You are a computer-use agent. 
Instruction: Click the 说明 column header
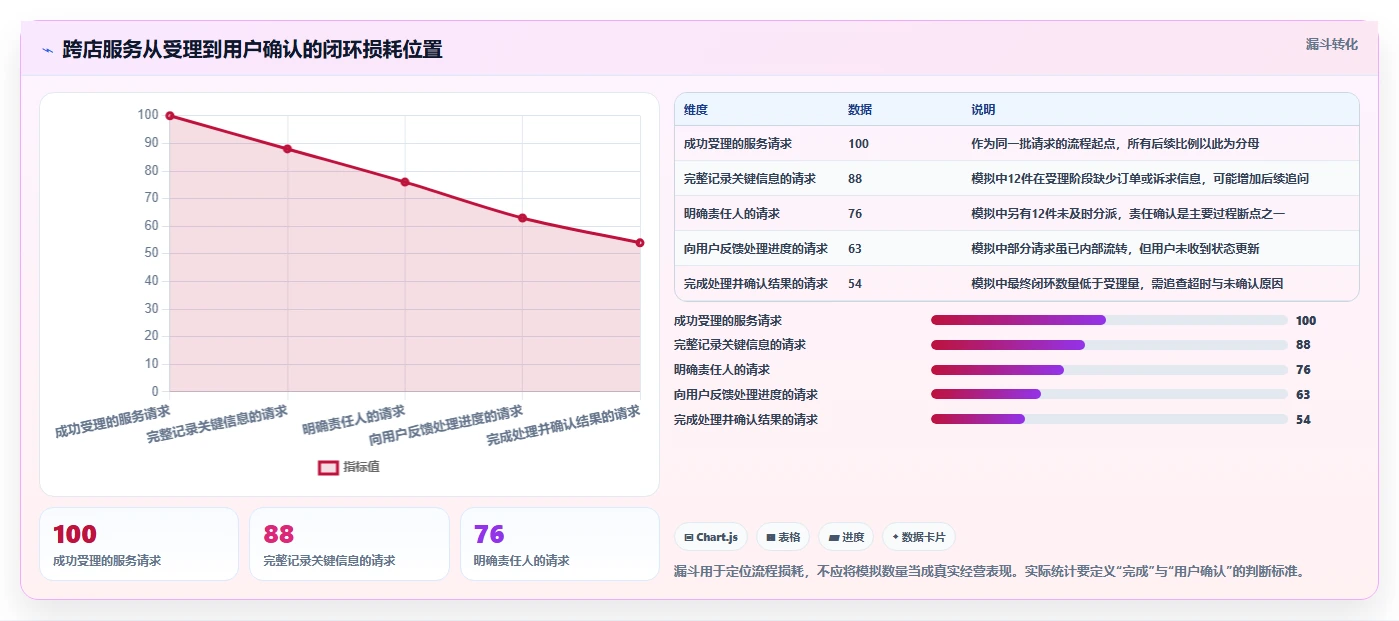(x=983, y=109)
